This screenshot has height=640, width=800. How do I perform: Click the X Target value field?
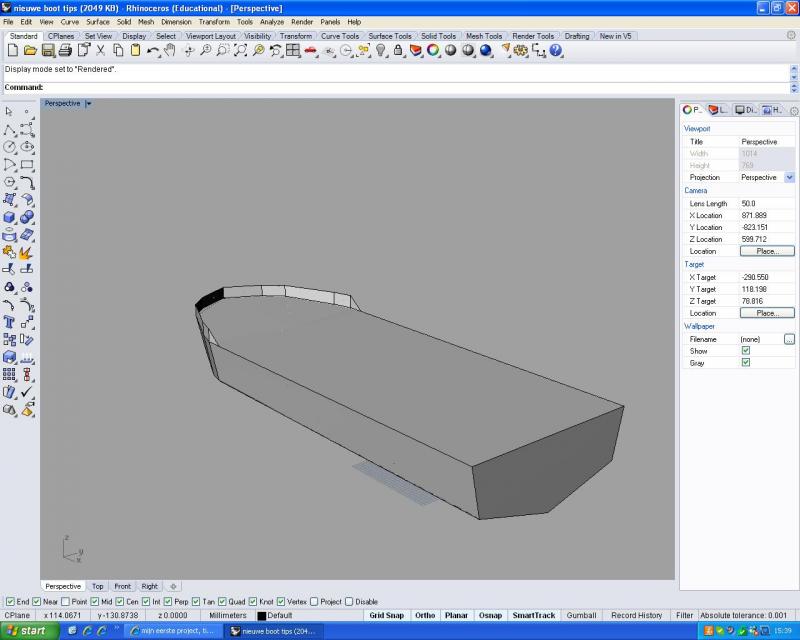(x=767, y=277)
